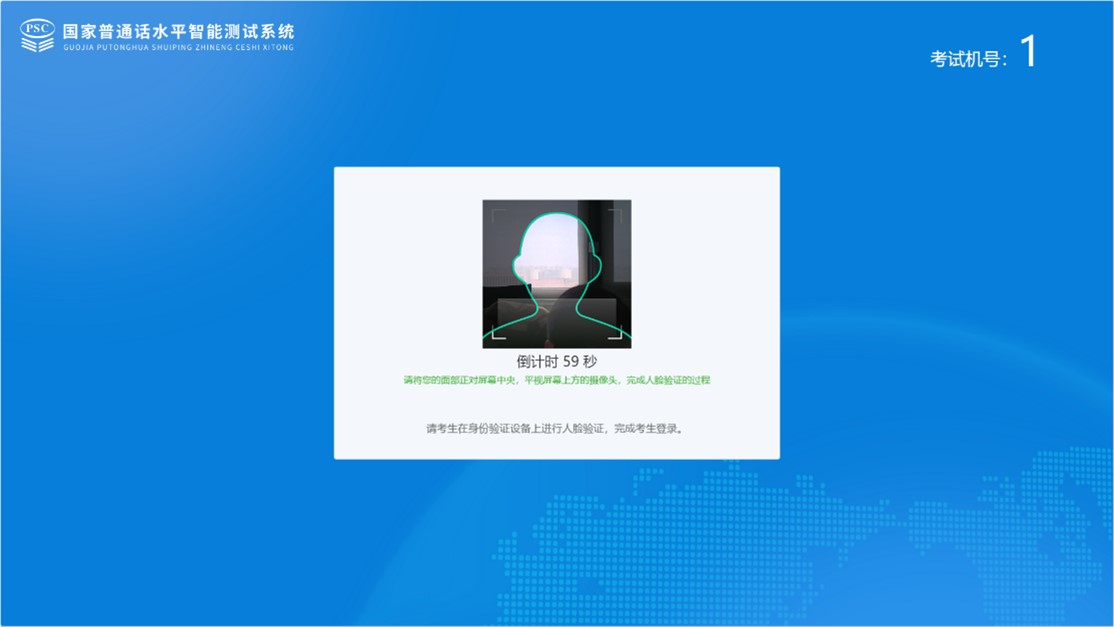Viewport: 1114px width, 627px height.
Task: Click the PSC logo icon
Action: tap(37, 35)
